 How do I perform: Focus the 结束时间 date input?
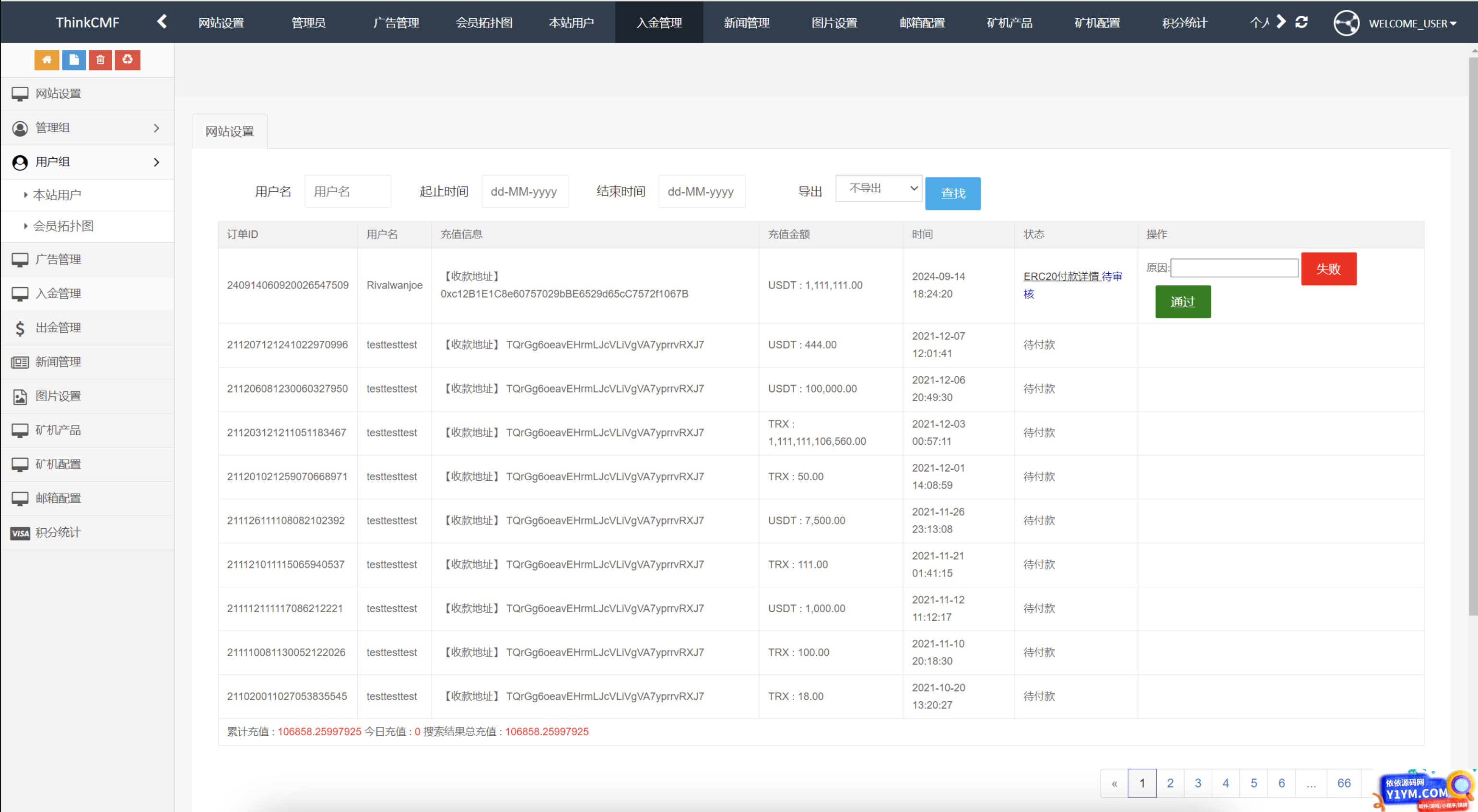(701, 192)
